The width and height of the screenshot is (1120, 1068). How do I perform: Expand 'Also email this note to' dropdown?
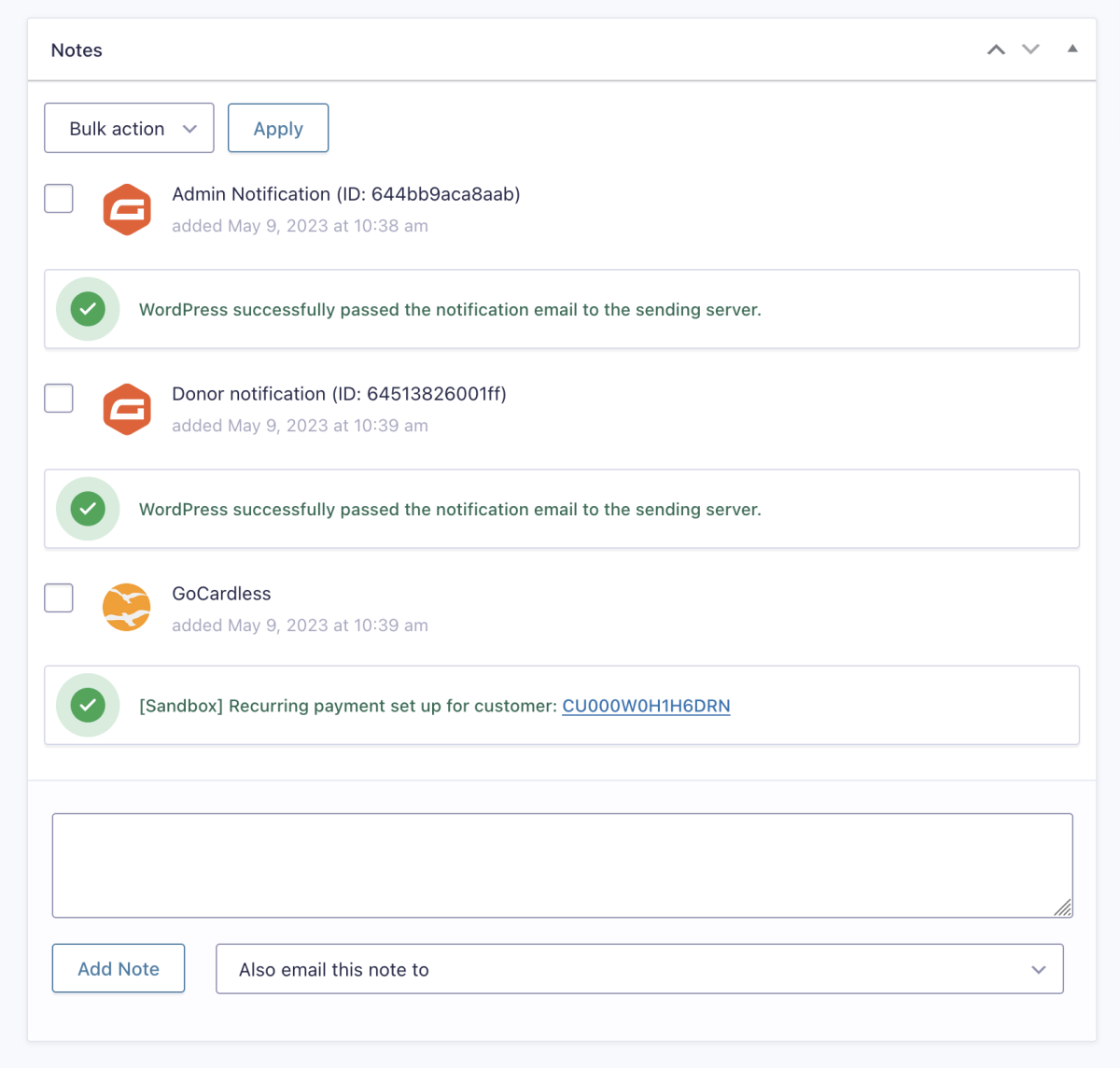click(x=639, y=969)
